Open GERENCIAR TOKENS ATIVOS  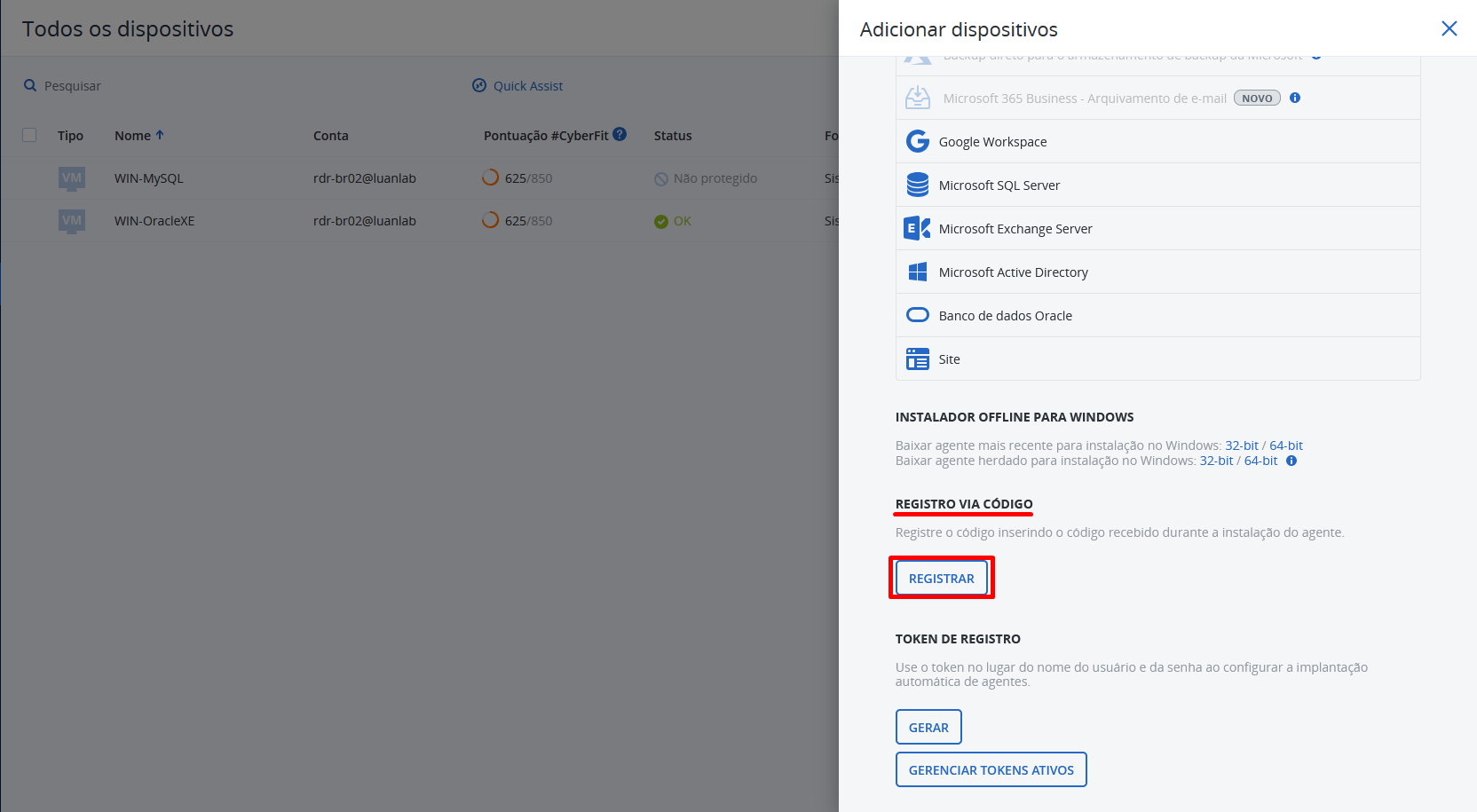tap(991, 769)
